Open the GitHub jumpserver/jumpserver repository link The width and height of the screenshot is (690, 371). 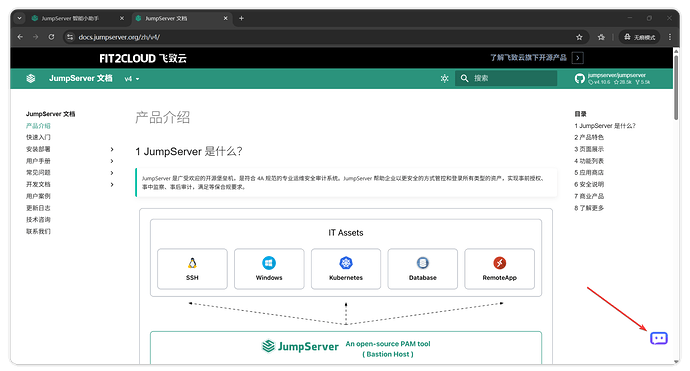tap(612, 78)
